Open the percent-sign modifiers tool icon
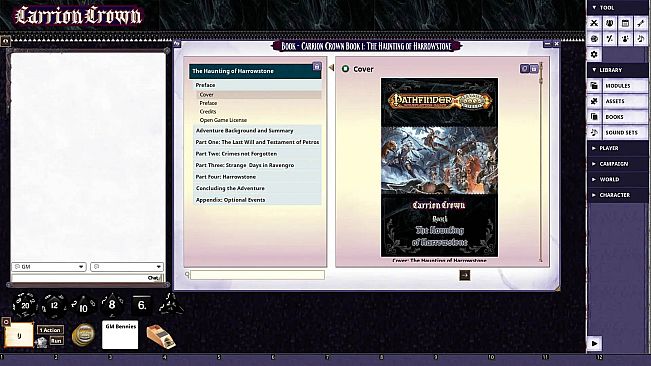Viewport: 651px width, 366px height. coord(609,39)
